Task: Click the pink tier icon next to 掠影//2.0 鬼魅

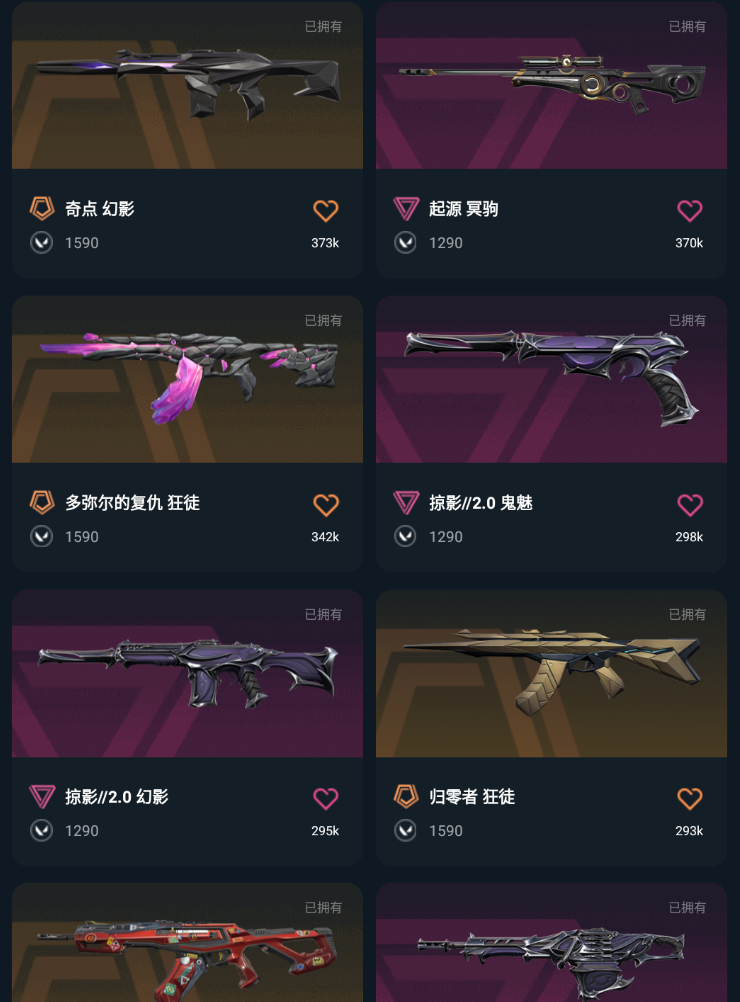Action: (x=406, y=502)
